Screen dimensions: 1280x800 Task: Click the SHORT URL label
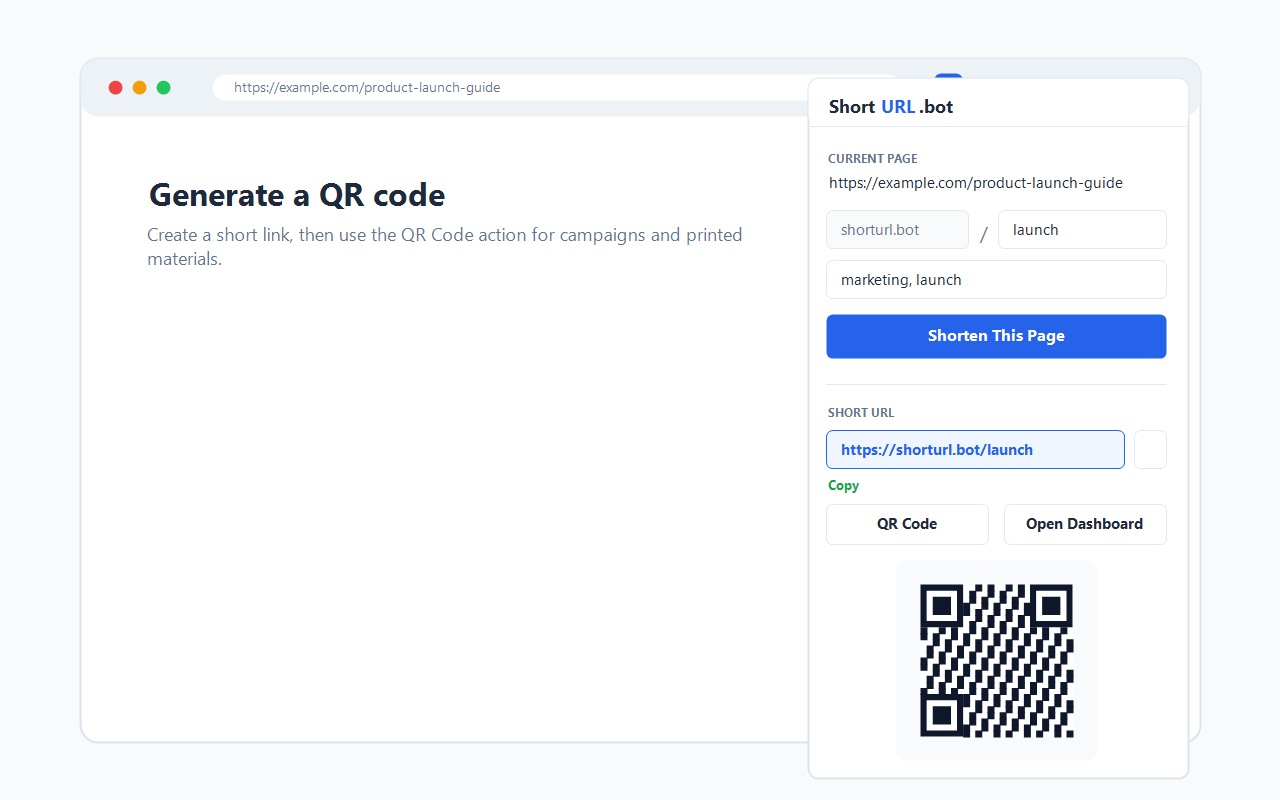pos(861,413)
